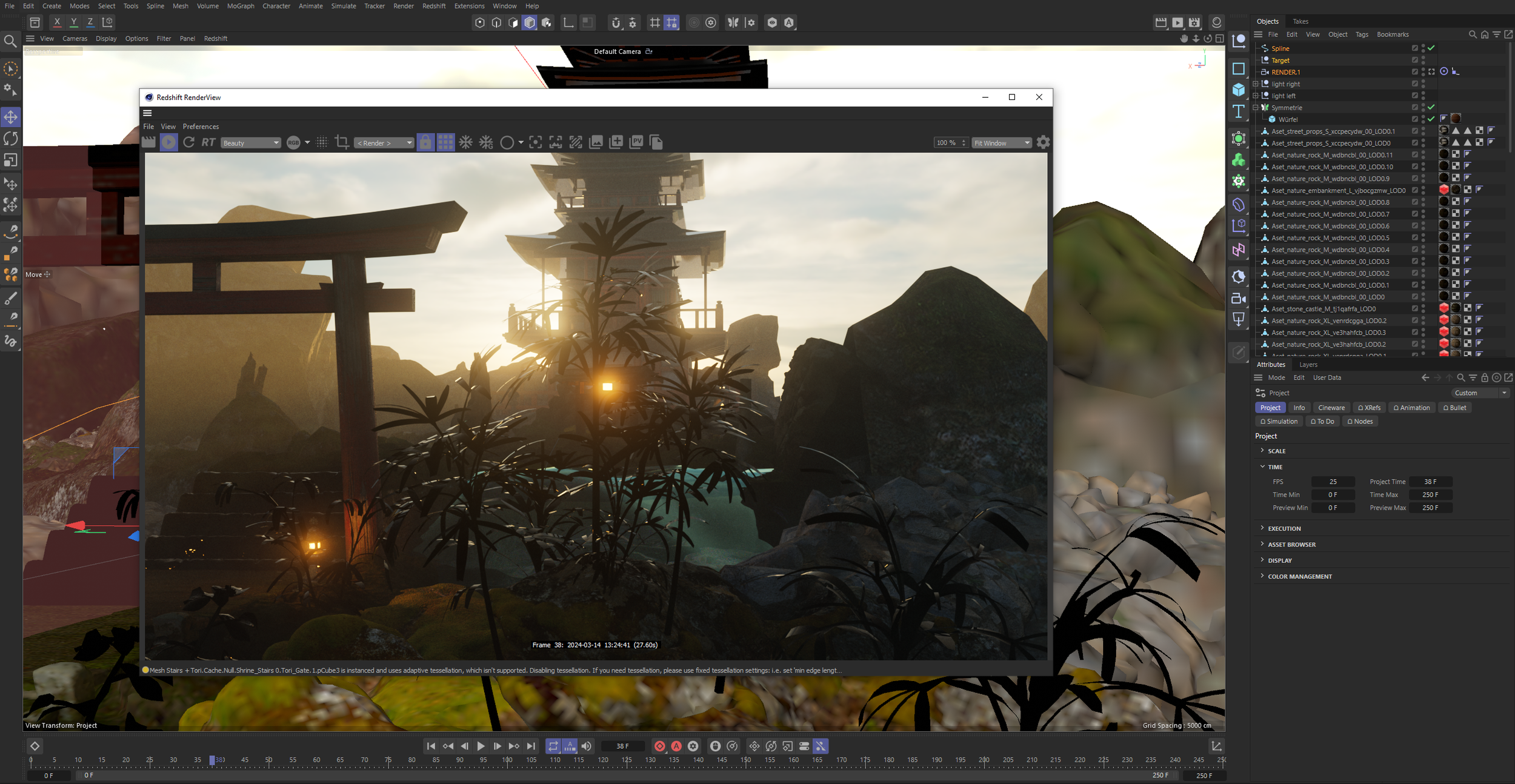This screenshot has height=784, width=1515.
Task: Toggle the RT real-time render button
Action: click(x=208, y=142)
